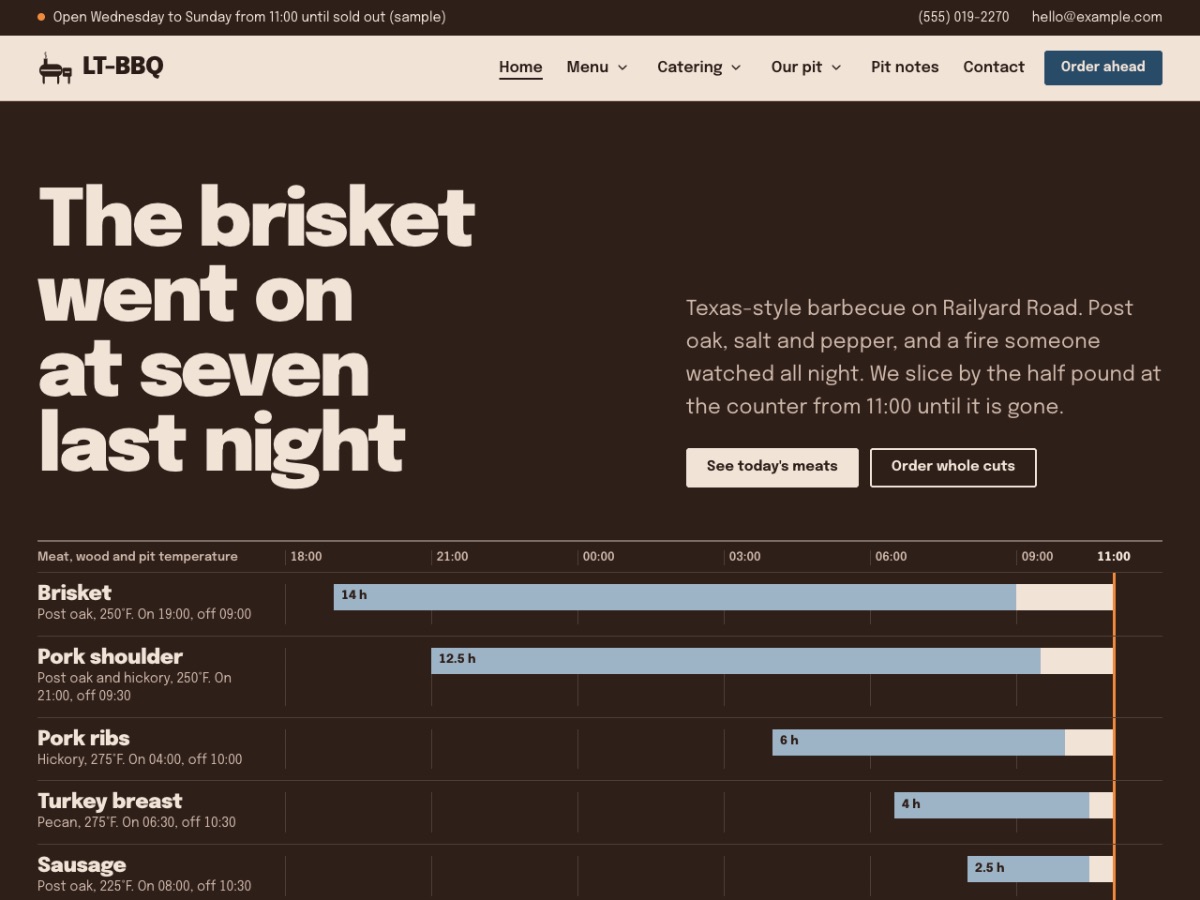
Task: Click the Turkey breast 4 h bar
Action: click(992, 805)
